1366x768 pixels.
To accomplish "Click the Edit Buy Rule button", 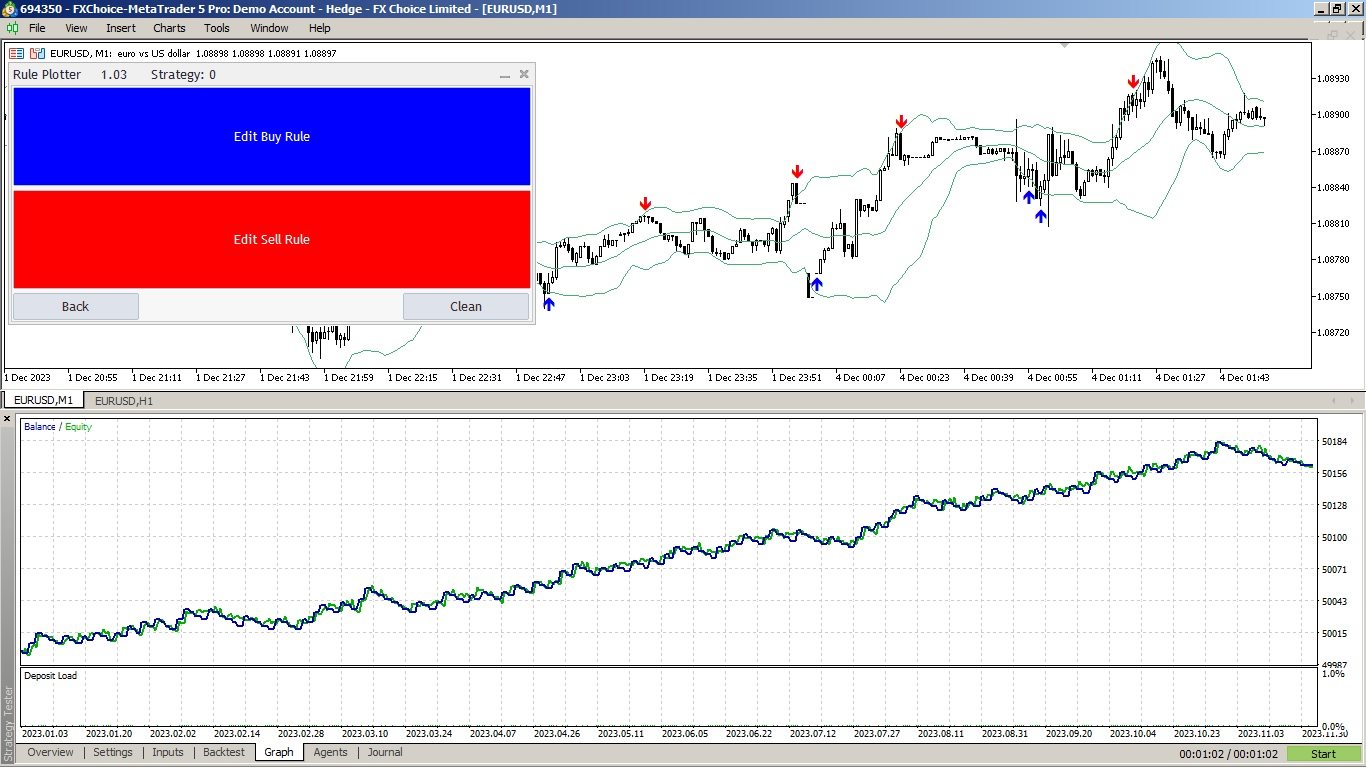I will coord(271,136).
